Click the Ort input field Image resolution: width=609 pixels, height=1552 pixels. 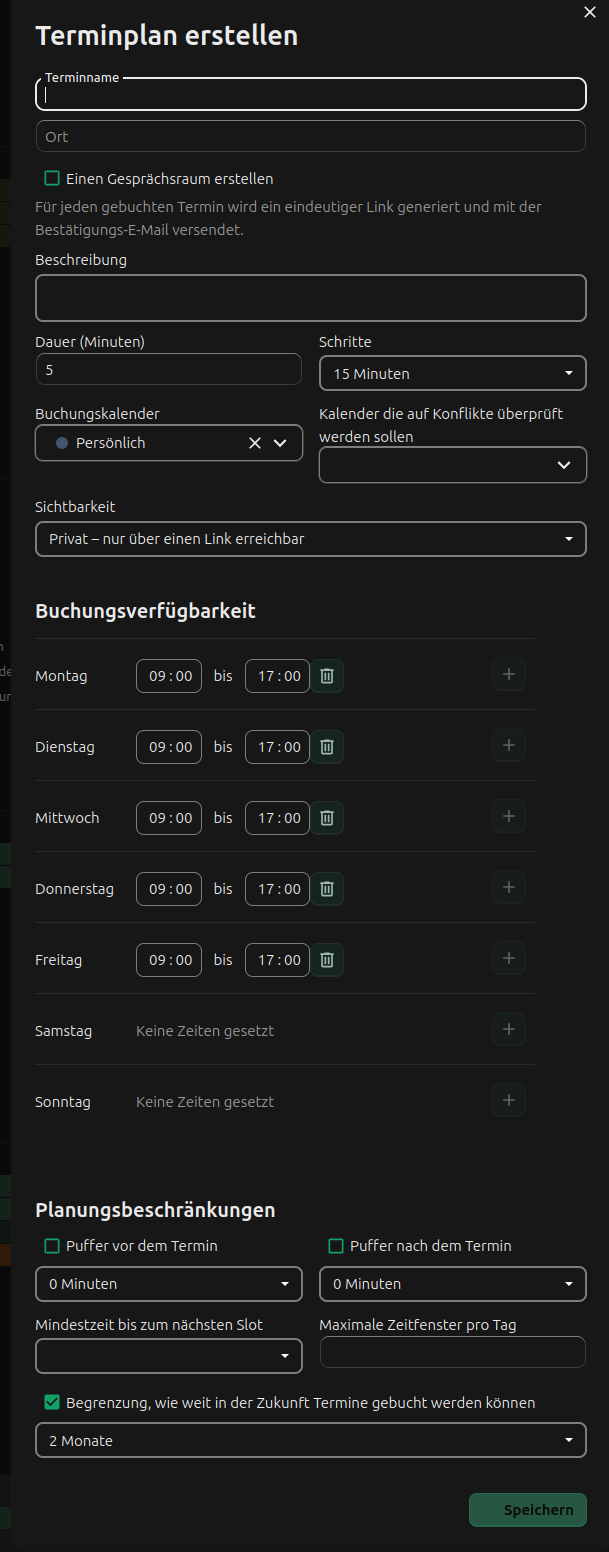[311, 136]
